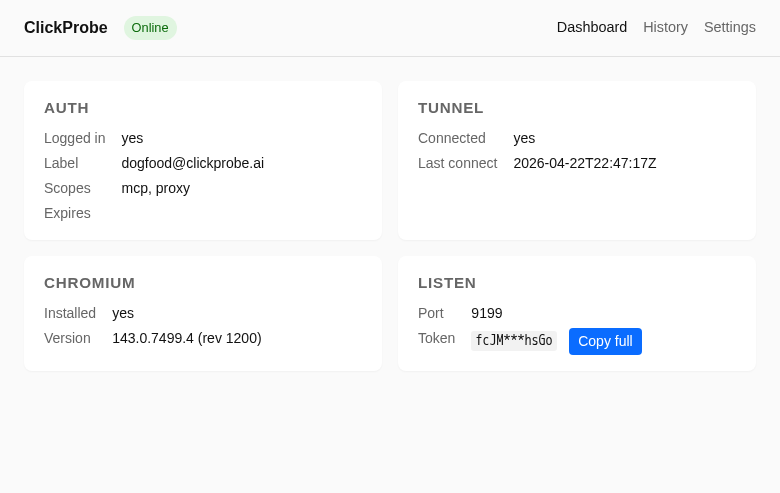Click the Copy full token button
Viewport: 780px width, 493px height.
605,341
